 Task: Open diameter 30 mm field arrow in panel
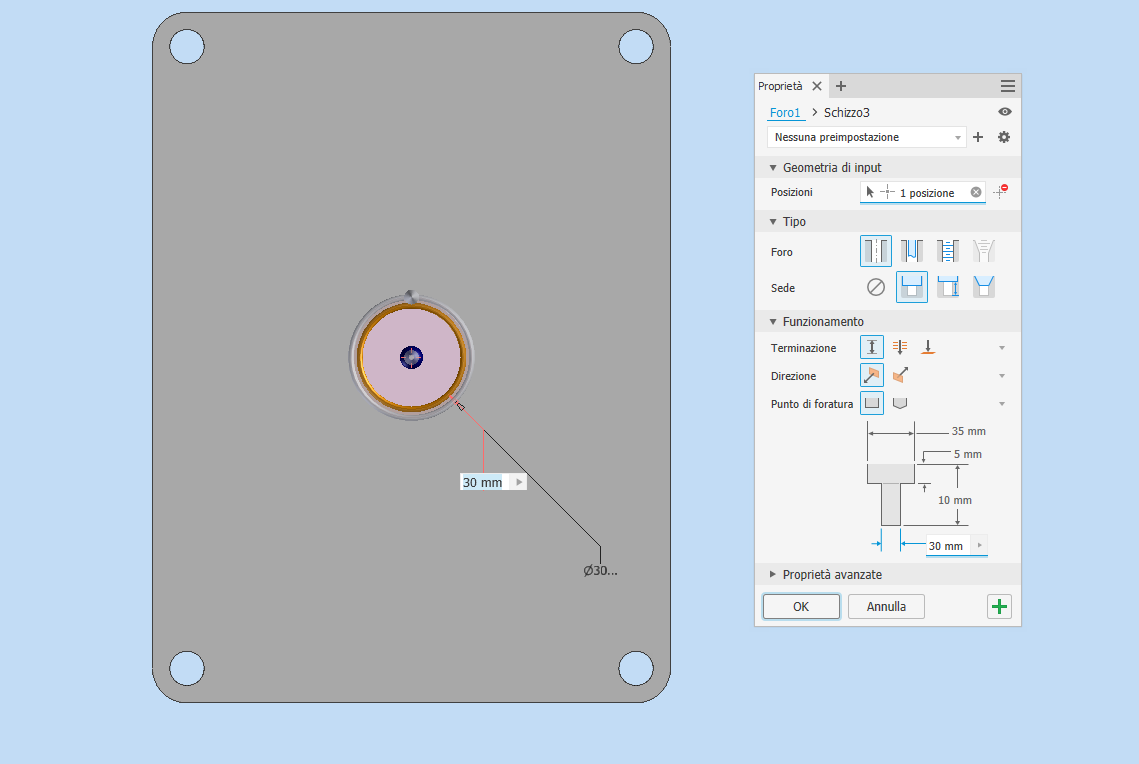[x=980, y=545]
